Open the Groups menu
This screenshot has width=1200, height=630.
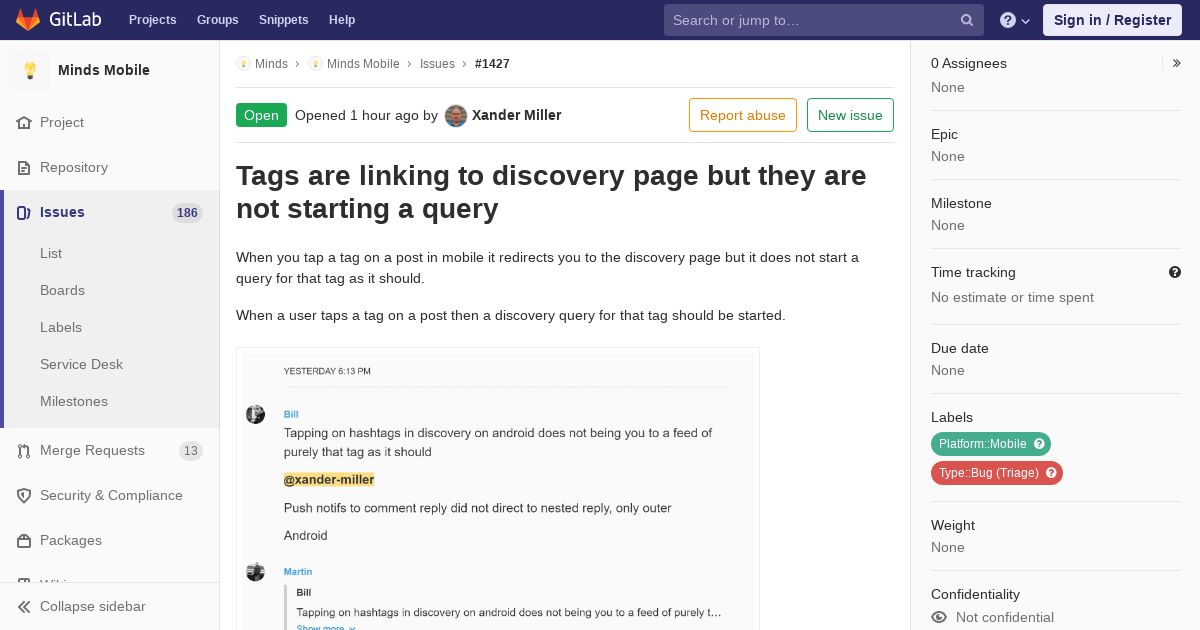[x=218, y=20]
